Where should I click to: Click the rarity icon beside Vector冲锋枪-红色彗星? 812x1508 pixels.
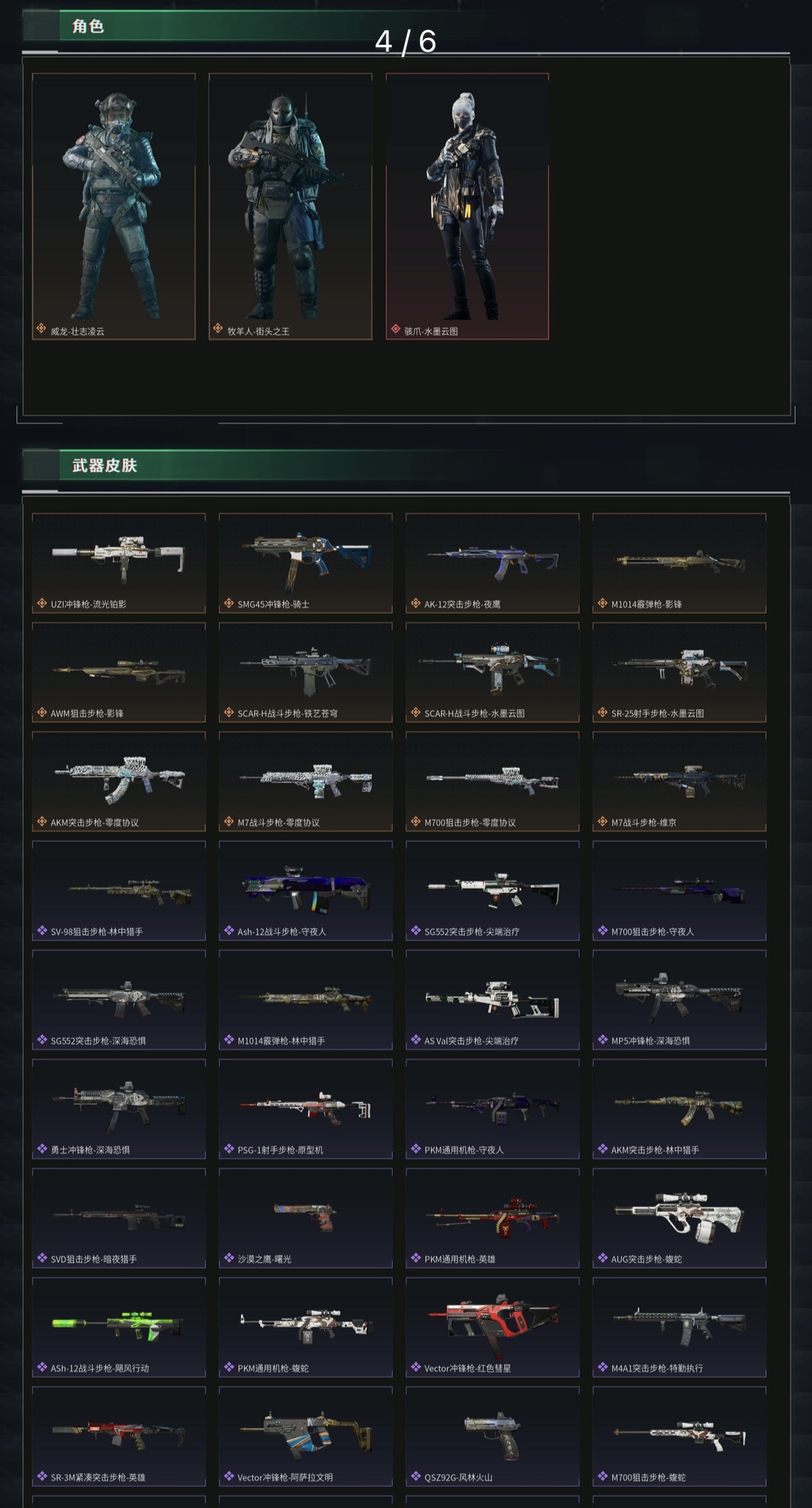[x=416, y=1367]
